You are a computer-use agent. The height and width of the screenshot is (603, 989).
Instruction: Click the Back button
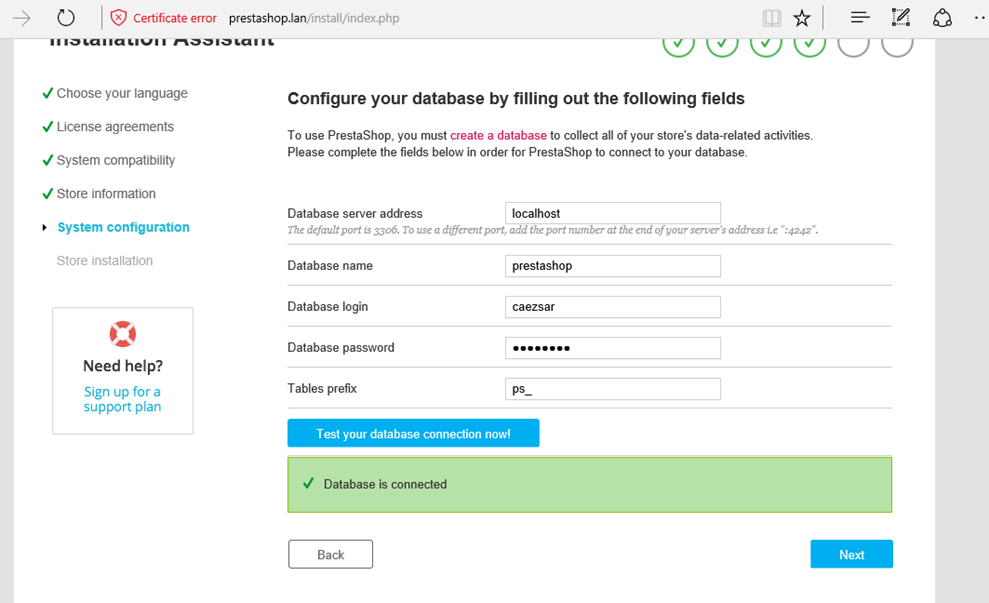pyautogui.click(x=330, y=554)
